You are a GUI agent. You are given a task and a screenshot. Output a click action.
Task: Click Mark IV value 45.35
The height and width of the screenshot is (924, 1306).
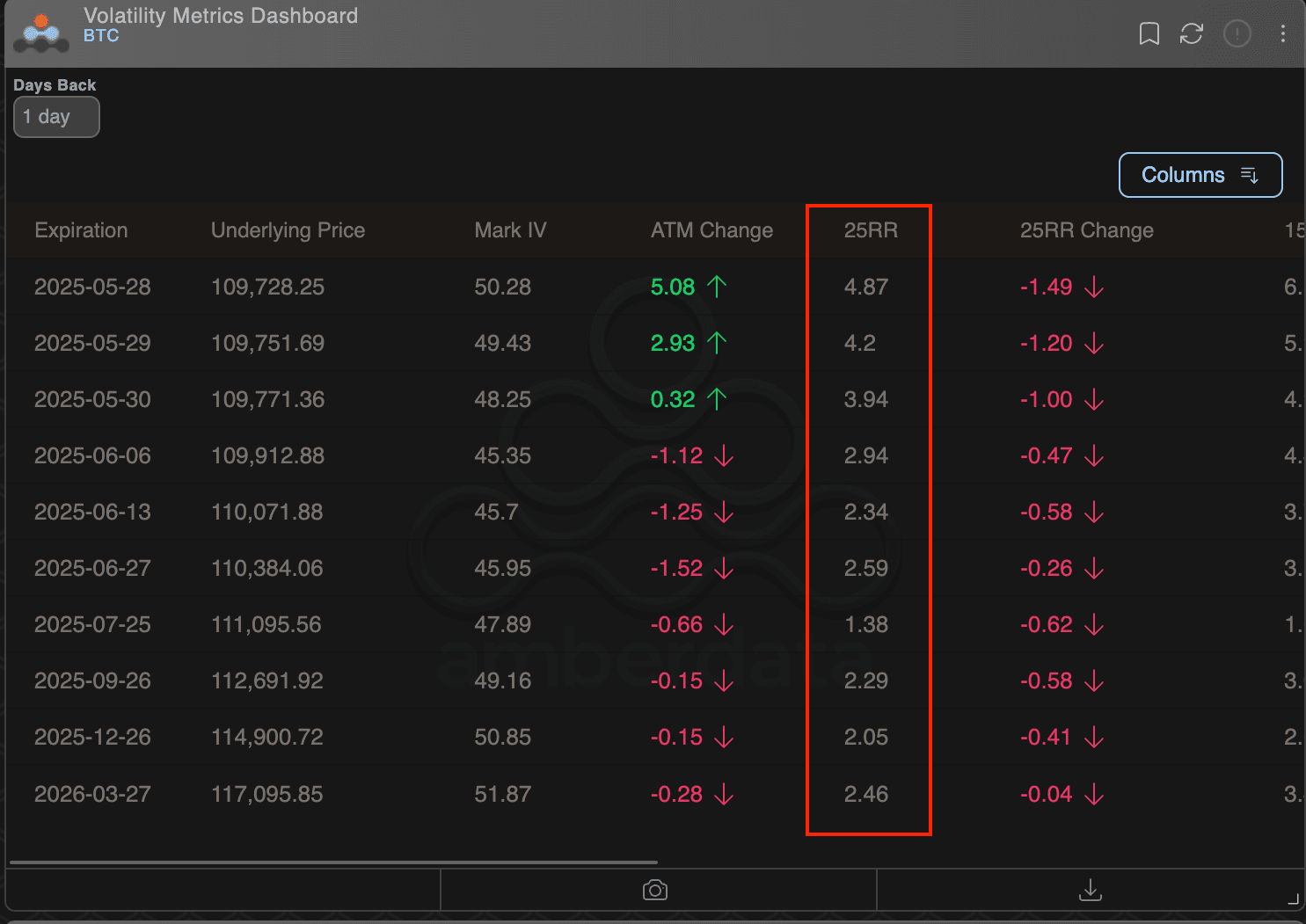coord(502,455)
